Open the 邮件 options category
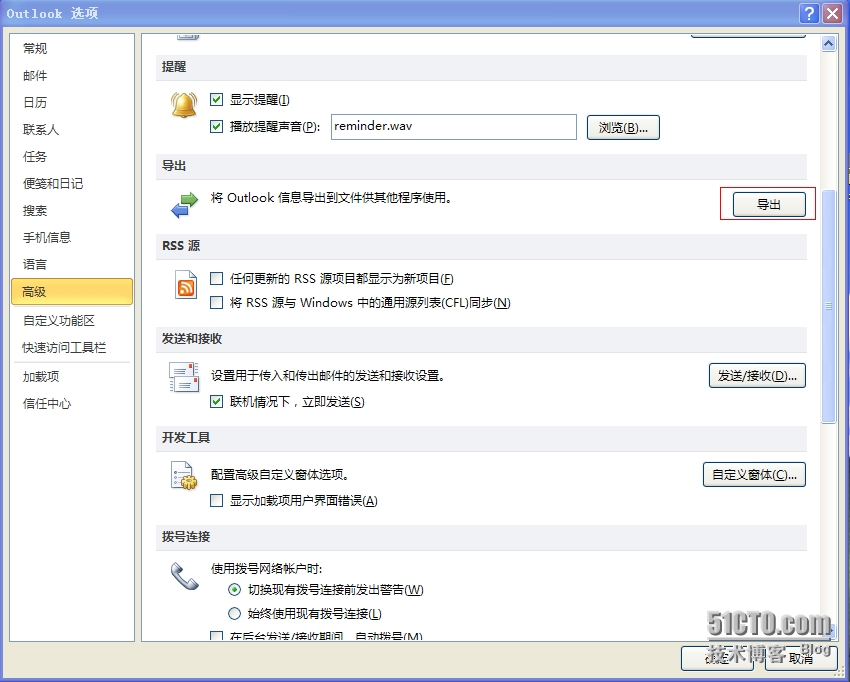This screenshot has width=850, height=682. (x=72, y=75)
